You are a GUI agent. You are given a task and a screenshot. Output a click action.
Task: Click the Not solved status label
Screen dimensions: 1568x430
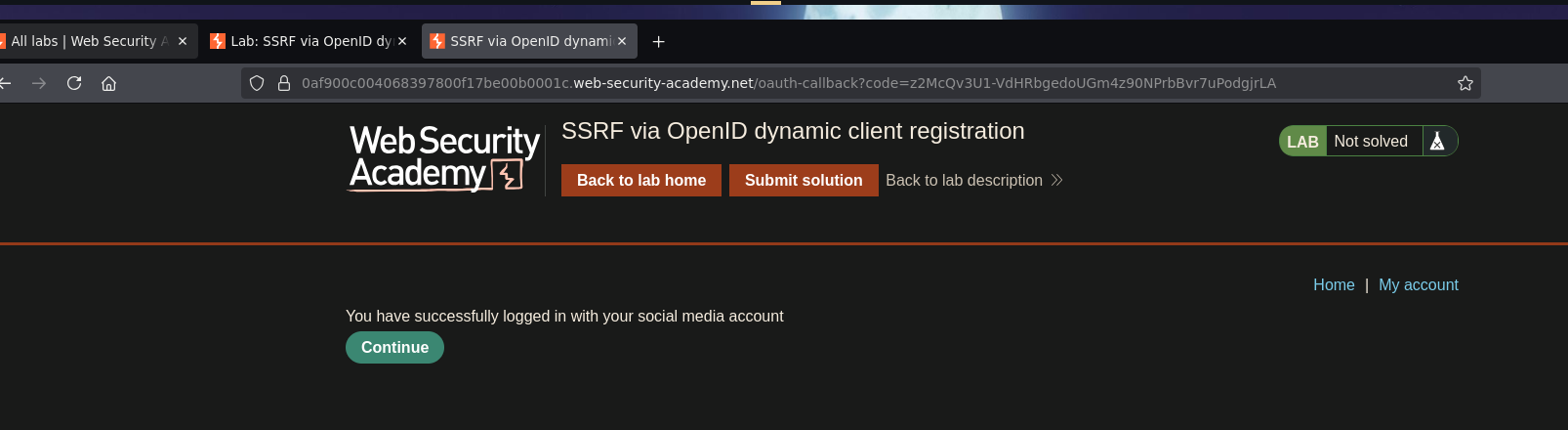tap(1371, 141)
